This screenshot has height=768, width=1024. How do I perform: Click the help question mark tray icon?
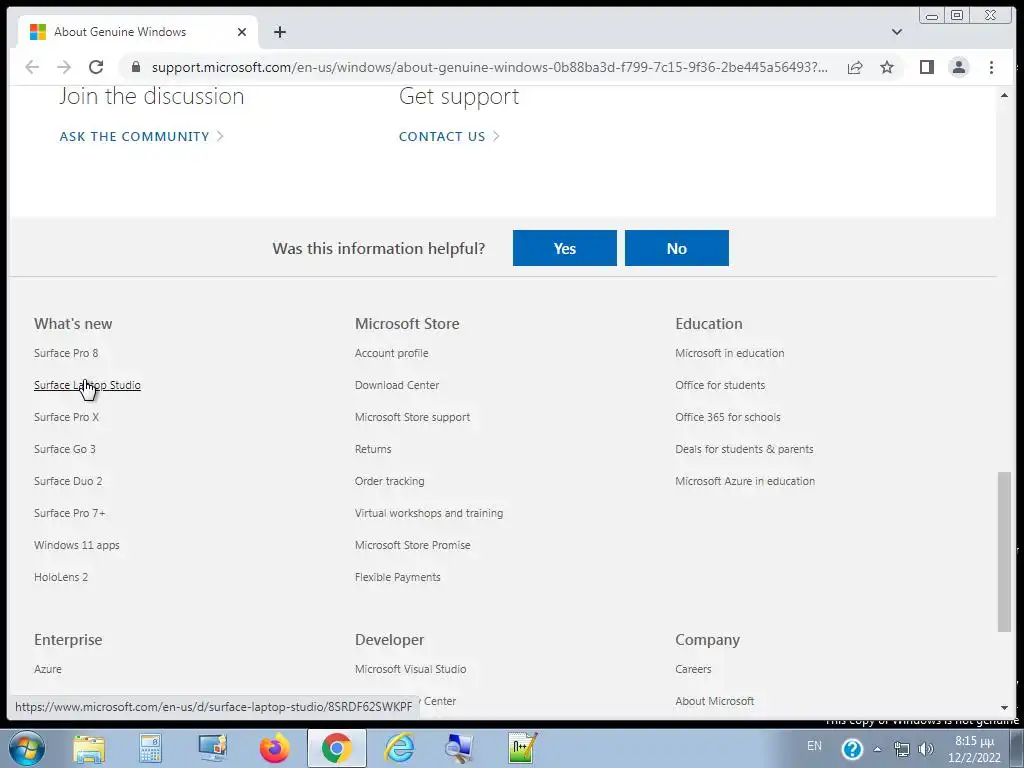click(852, 748)
